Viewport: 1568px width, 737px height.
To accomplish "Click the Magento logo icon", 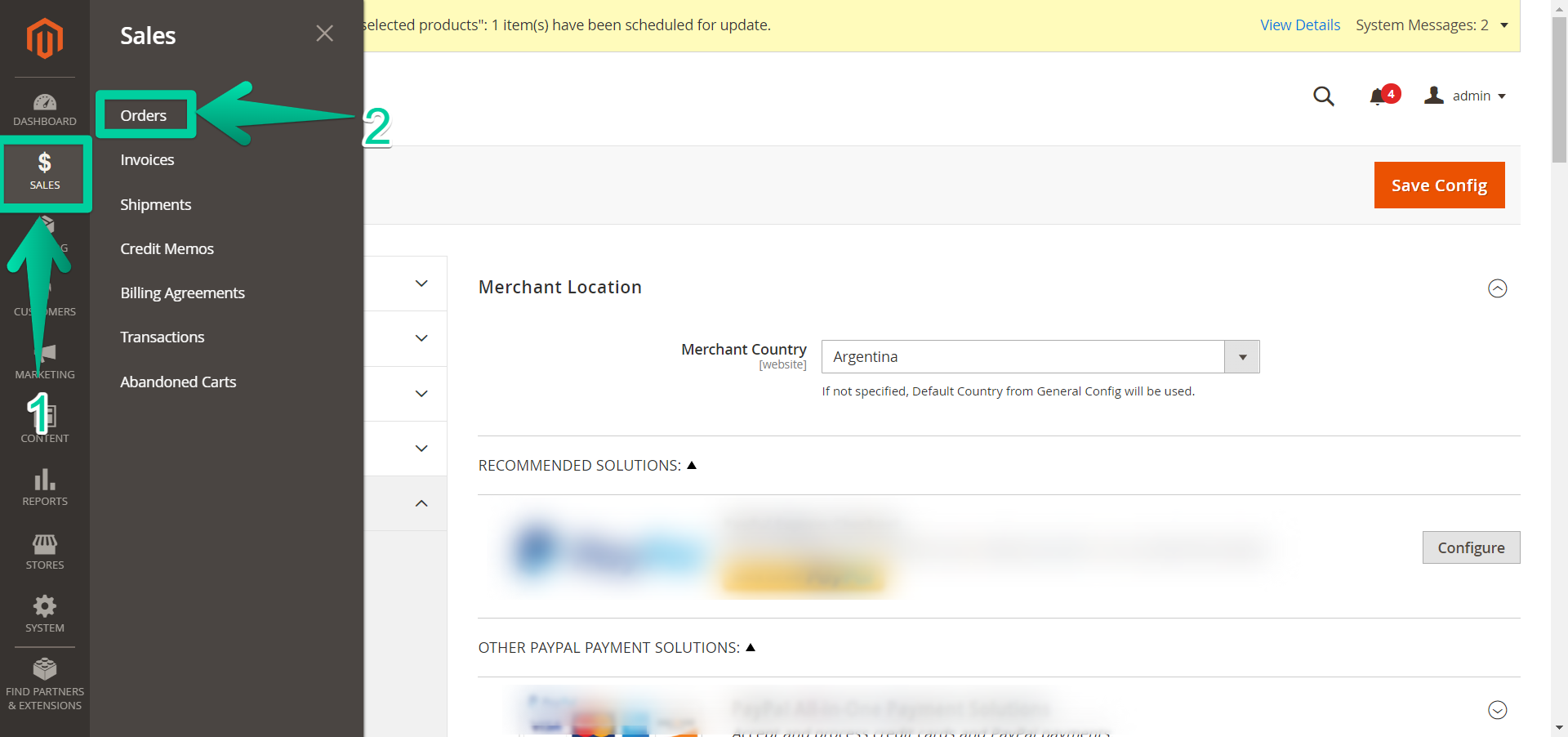I will 44,38.
